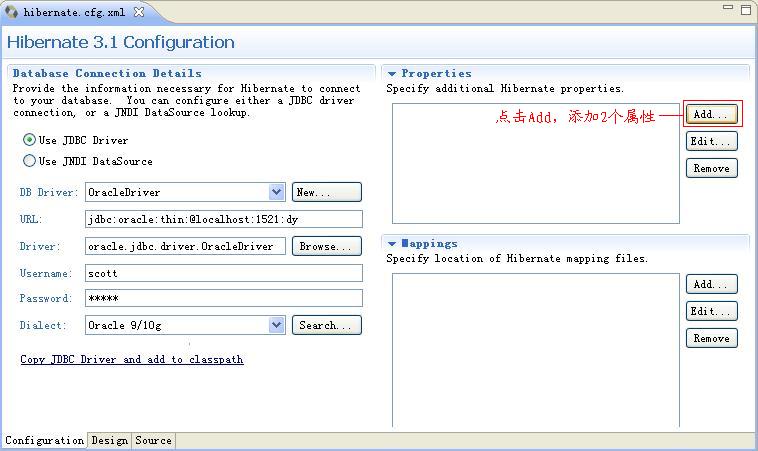Click Edit... in Properties section
This screenshot has width=758, height=451.
tap(712, 141)
